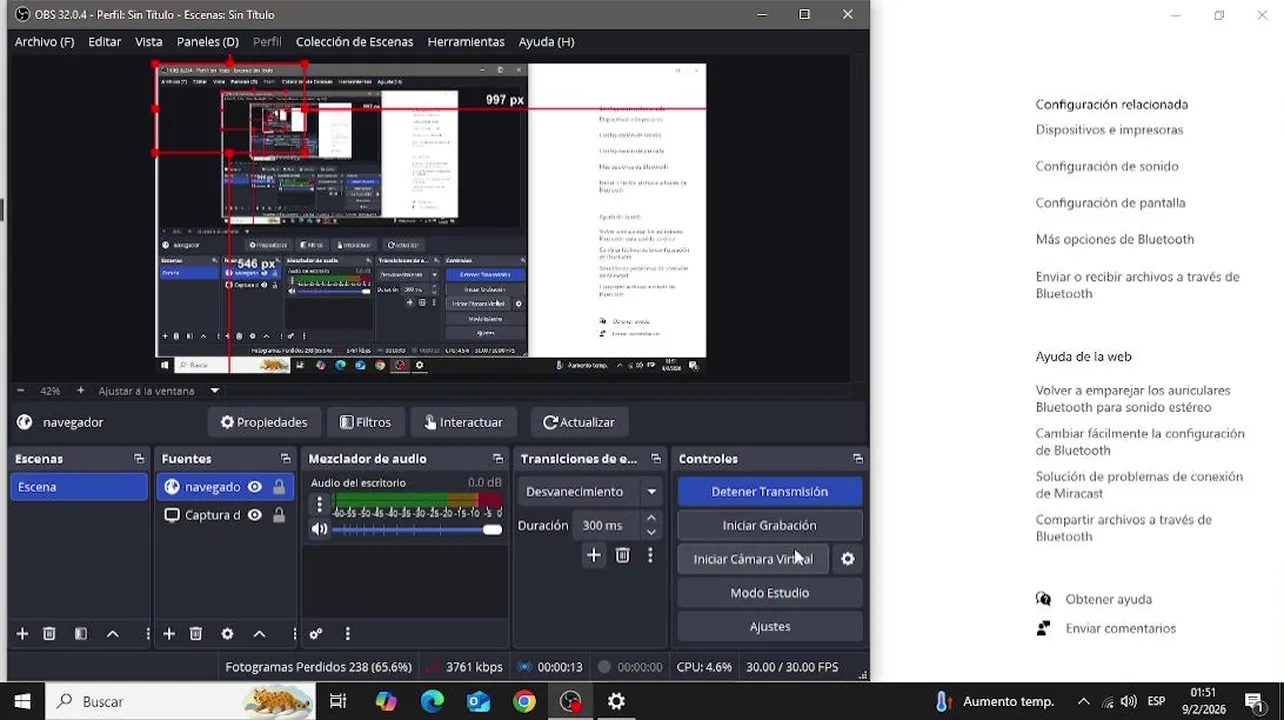Open the Archivo menu

44,42
